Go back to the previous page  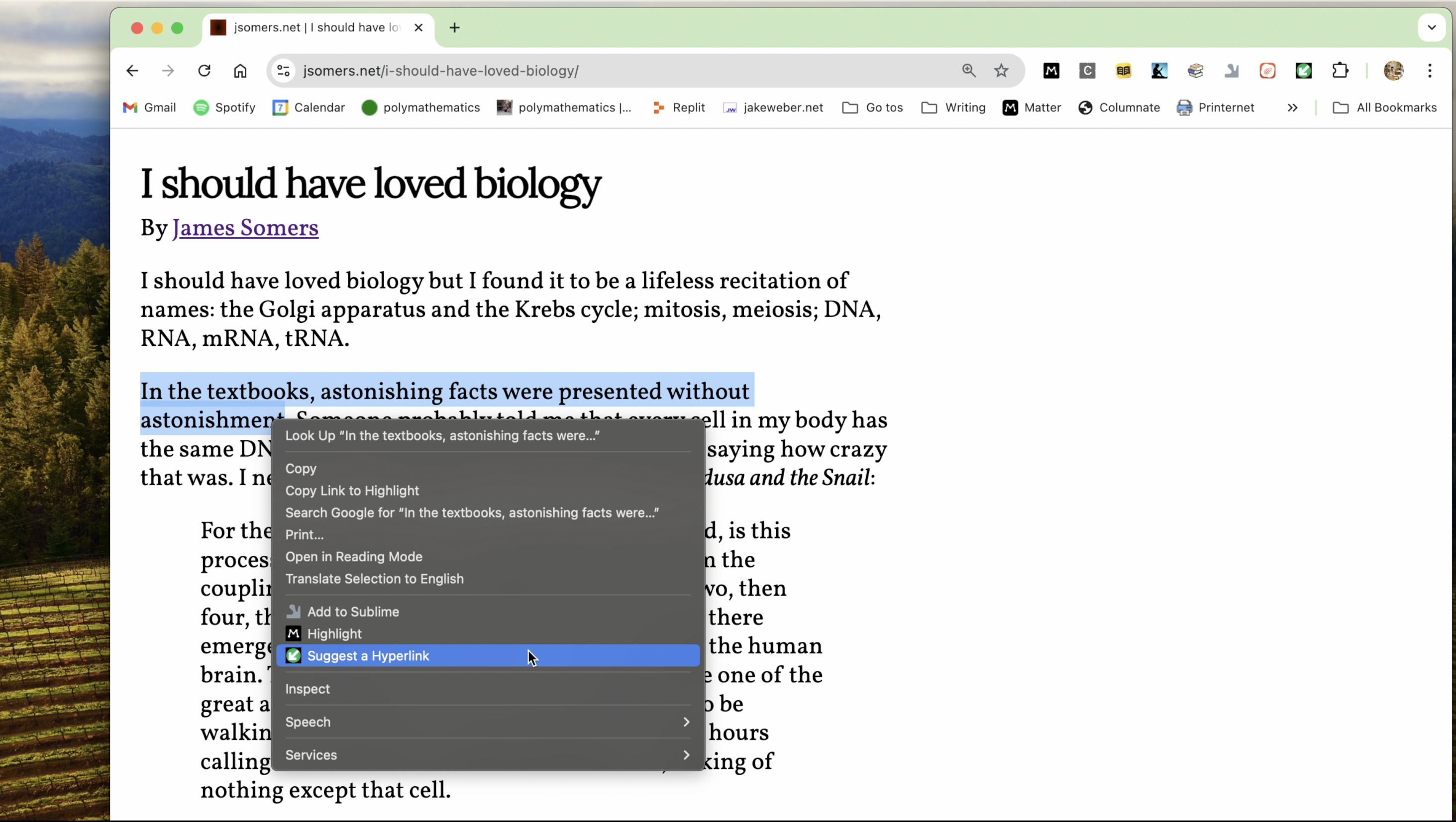132,71
